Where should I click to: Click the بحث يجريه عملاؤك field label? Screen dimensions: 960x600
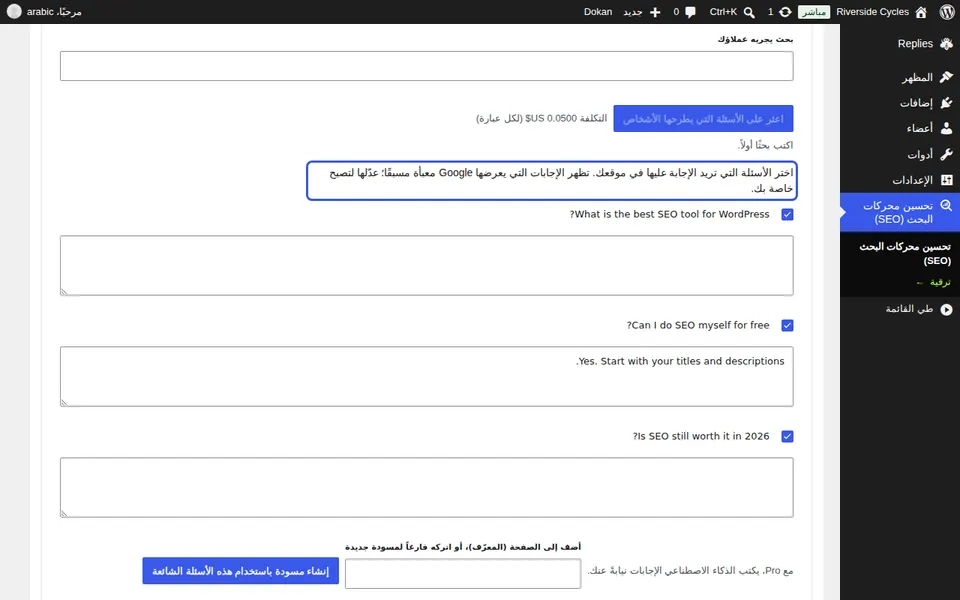pos(756,39)
